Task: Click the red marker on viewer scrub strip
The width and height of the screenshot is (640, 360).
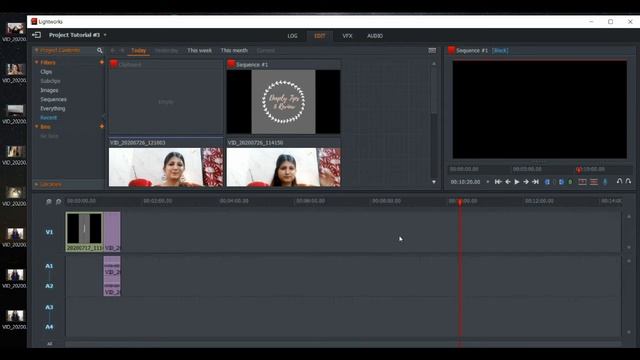Action: 579,169
